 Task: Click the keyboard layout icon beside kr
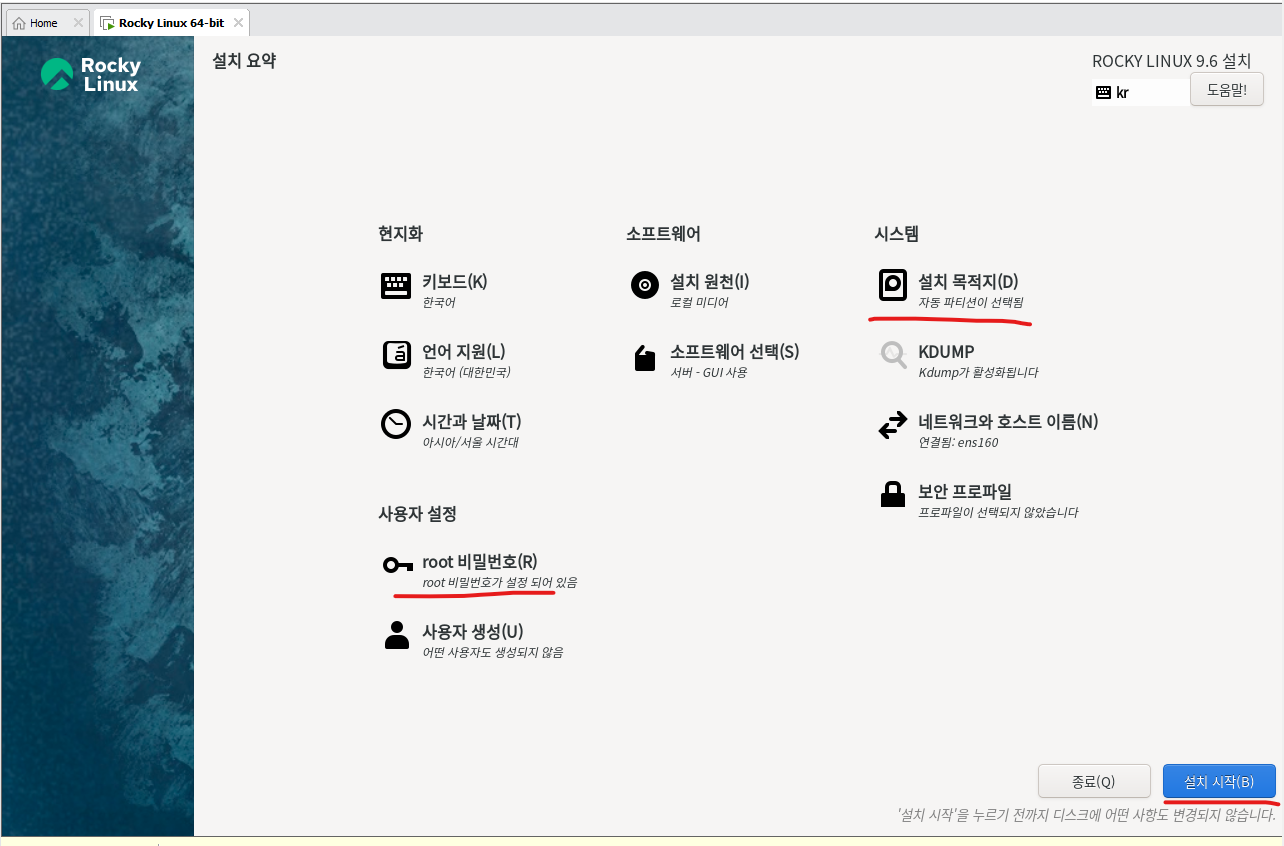pyautogui.click(x=1103, y=92)
